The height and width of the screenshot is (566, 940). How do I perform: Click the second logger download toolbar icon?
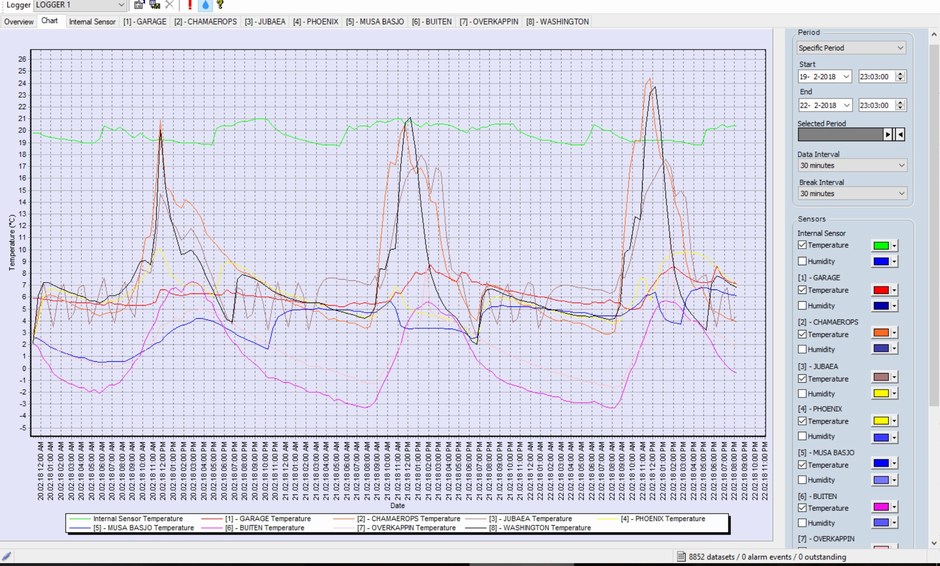pyautogui.click(x=154, y=5)
